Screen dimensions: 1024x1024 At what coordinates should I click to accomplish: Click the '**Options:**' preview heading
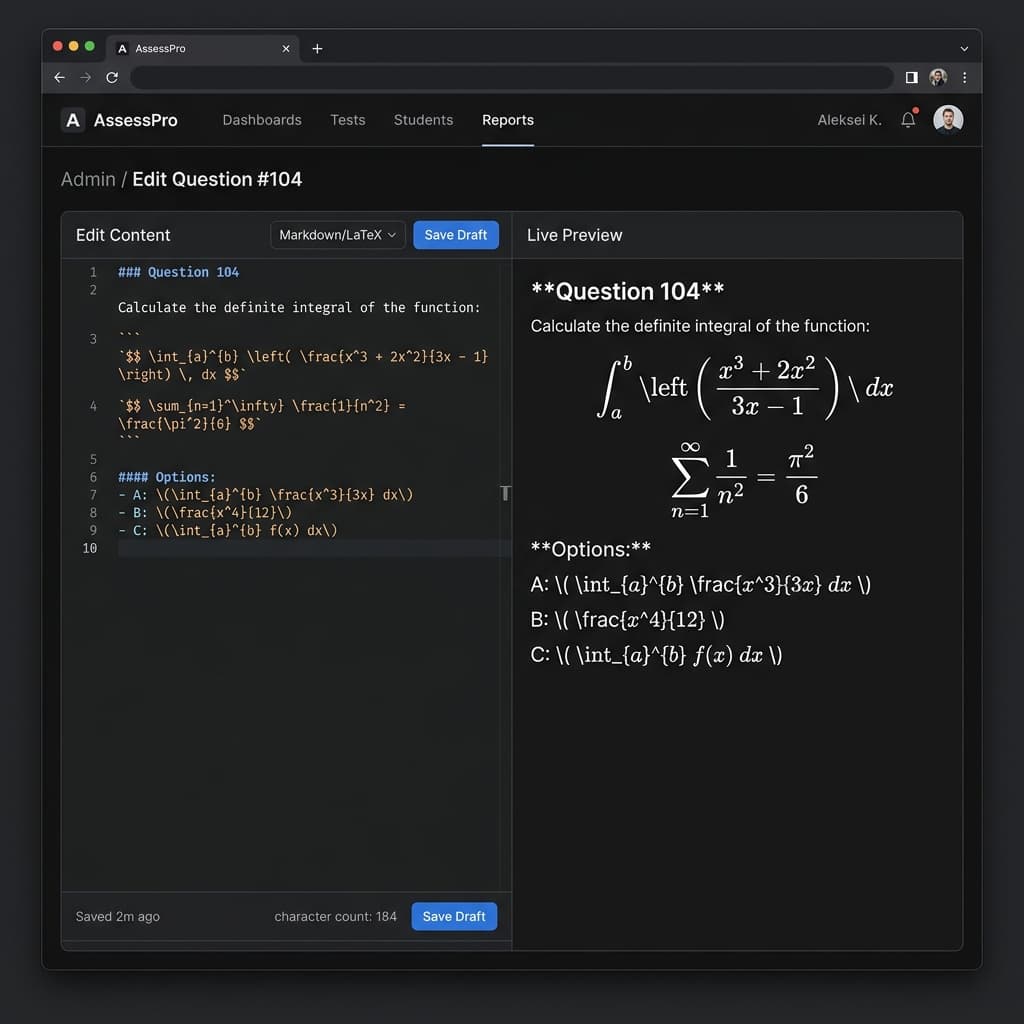click(x=591, y=549)
